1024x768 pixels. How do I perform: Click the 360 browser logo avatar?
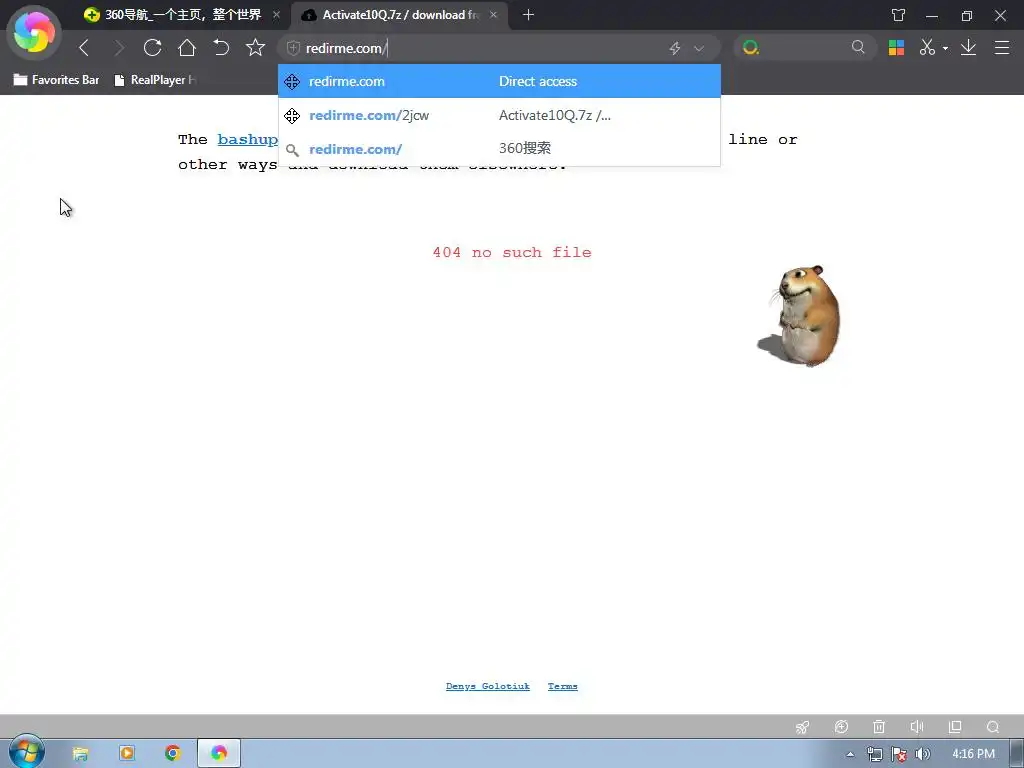pos(34,32)
